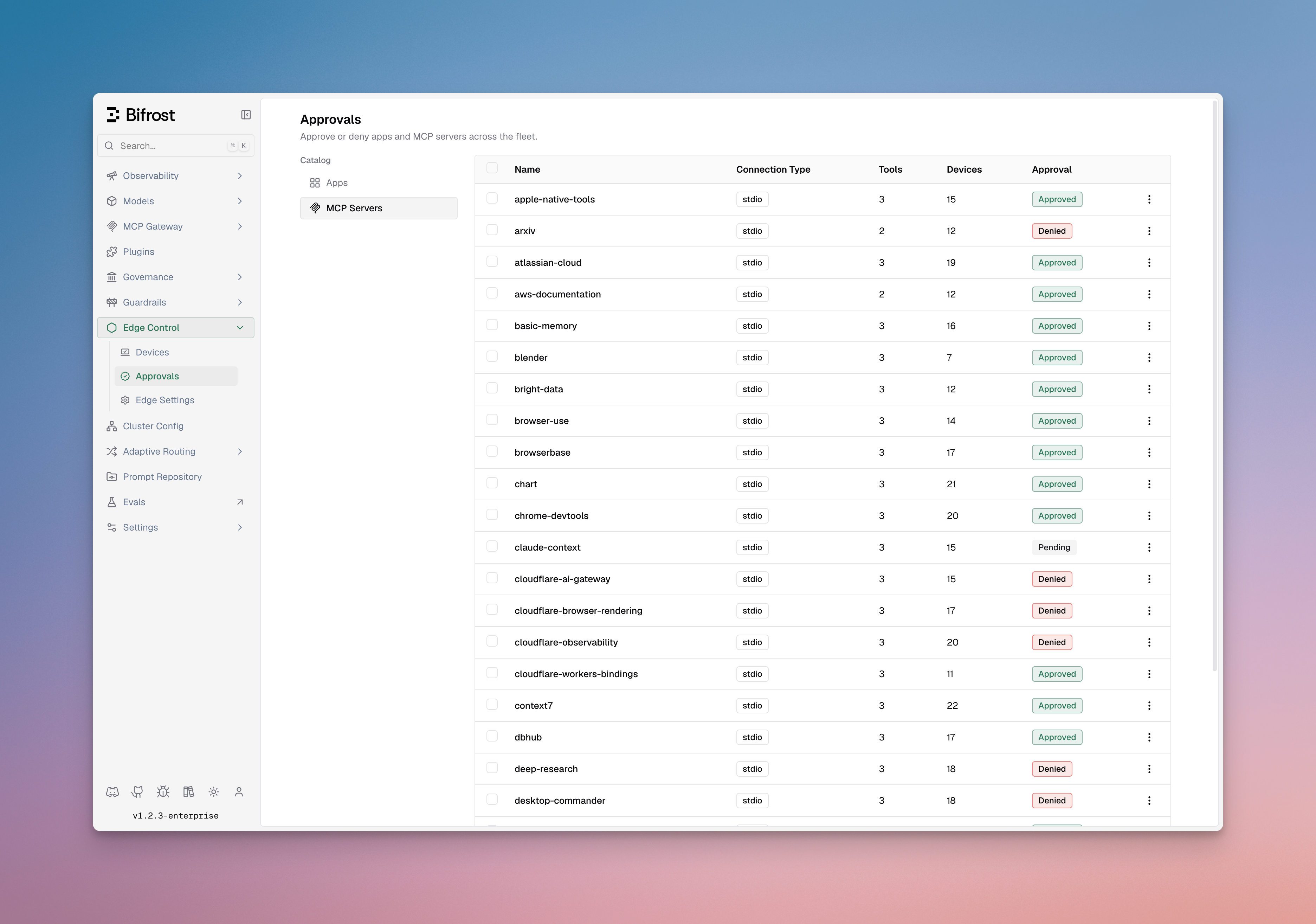This screenshot has width=1316, height=924.
Task: Click the Denied badge for desktop-commander
Action: pos(1052,801)
